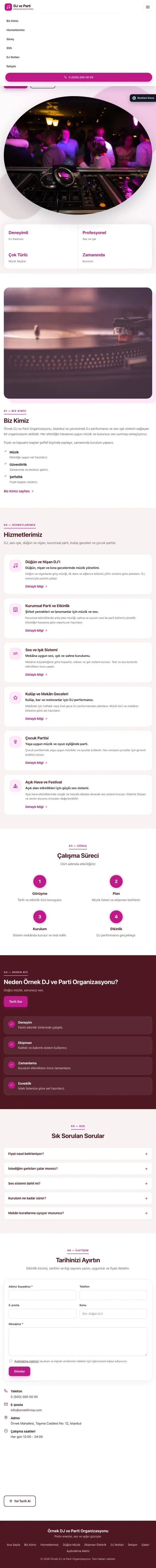The image size is (156, 1568).
Task: Click the Ses ve Işık Sistemi icon
Action: (15, 653)
